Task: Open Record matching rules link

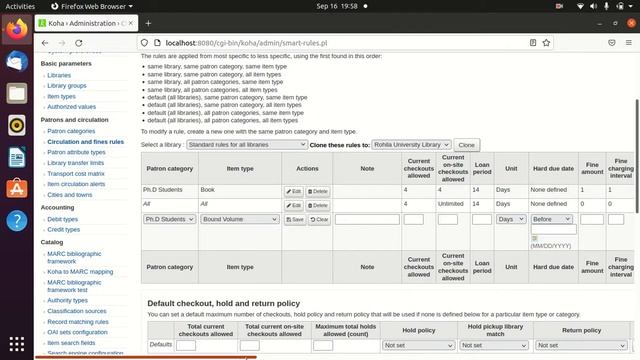Action: (x=78, y=322)
